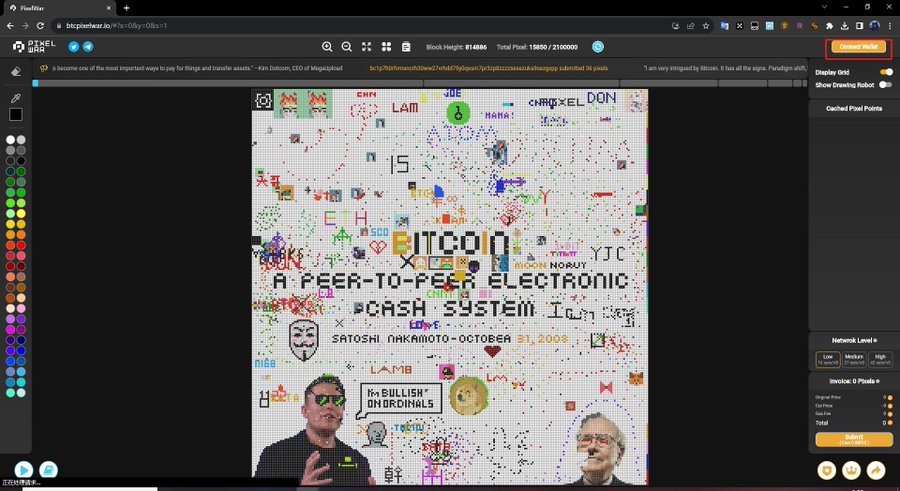Enable the Show Drawing Robot switch
This screenshot has height=491, width=900.
(x=885, y=85)
